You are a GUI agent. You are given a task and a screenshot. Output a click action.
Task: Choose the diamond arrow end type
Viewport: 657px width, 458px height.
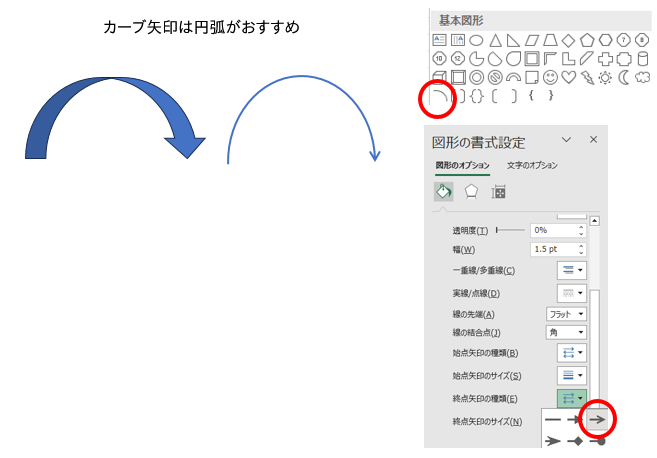(x=575, y=440)
